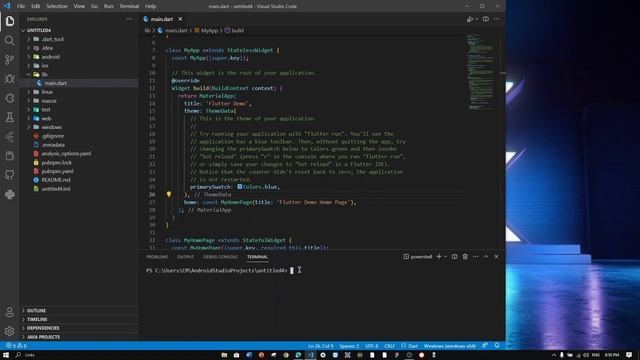Image resolution: width=640 pixels, height=360 pixels.
Task: Click UTF-8 encoding in status bar
Action: click(x=371, y=346)
